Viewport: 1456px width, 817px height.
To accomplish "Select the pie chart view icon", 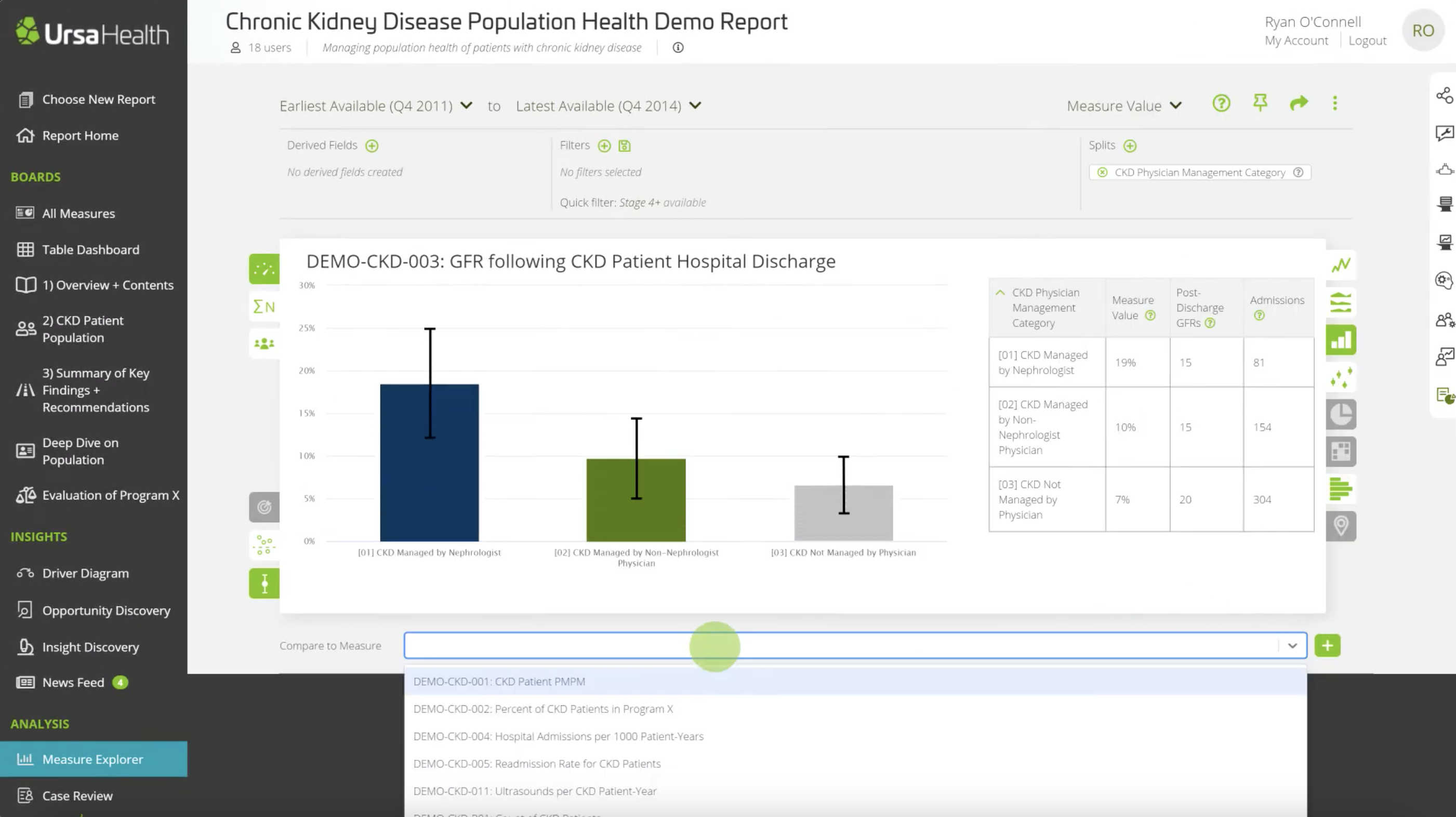I will [1340, 414].
